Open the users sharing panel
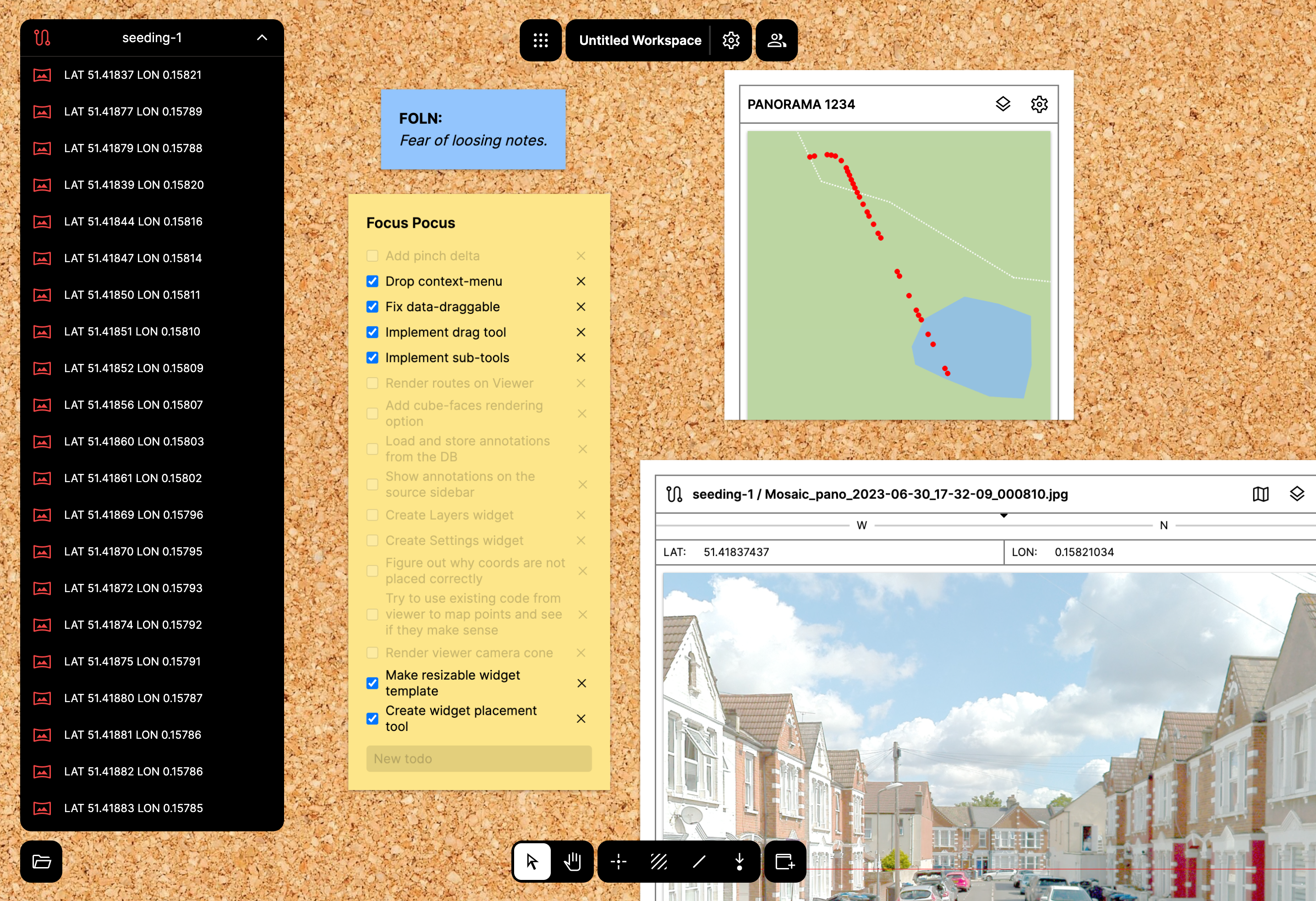Viewport: 1316px width, 901px height. [776, 40]
